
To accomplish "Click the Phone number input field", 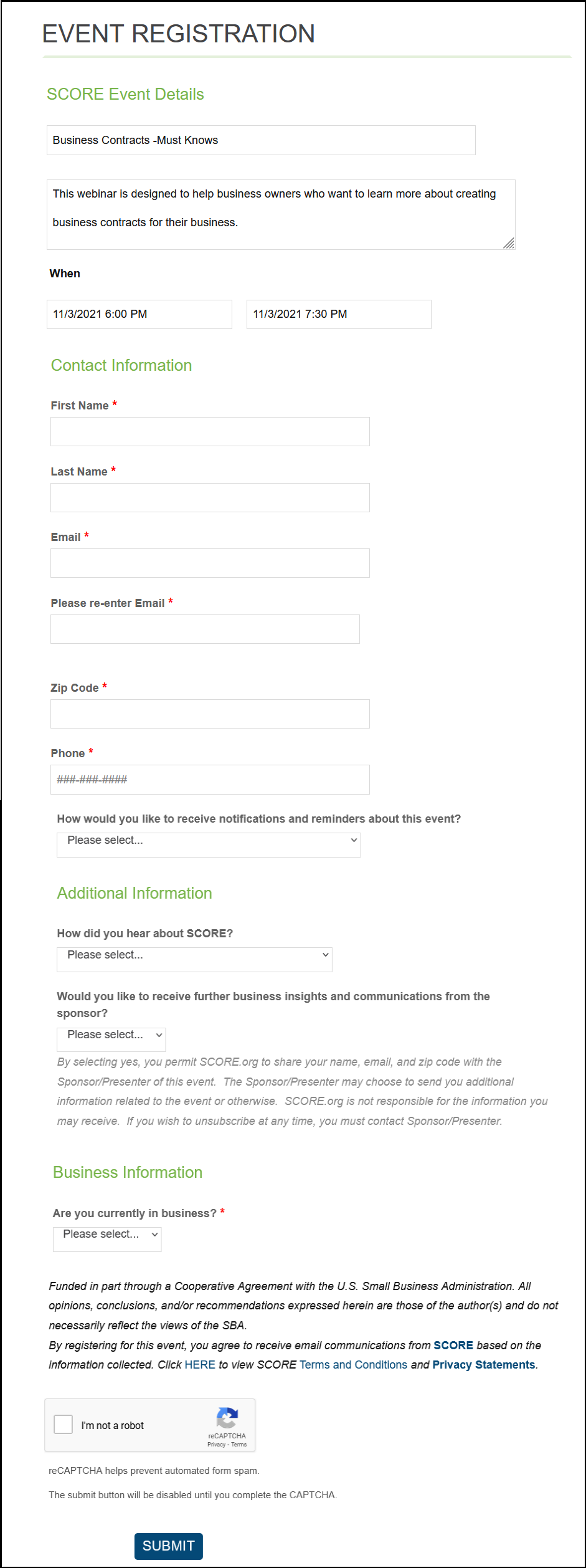I will click(x=210, y=779).
